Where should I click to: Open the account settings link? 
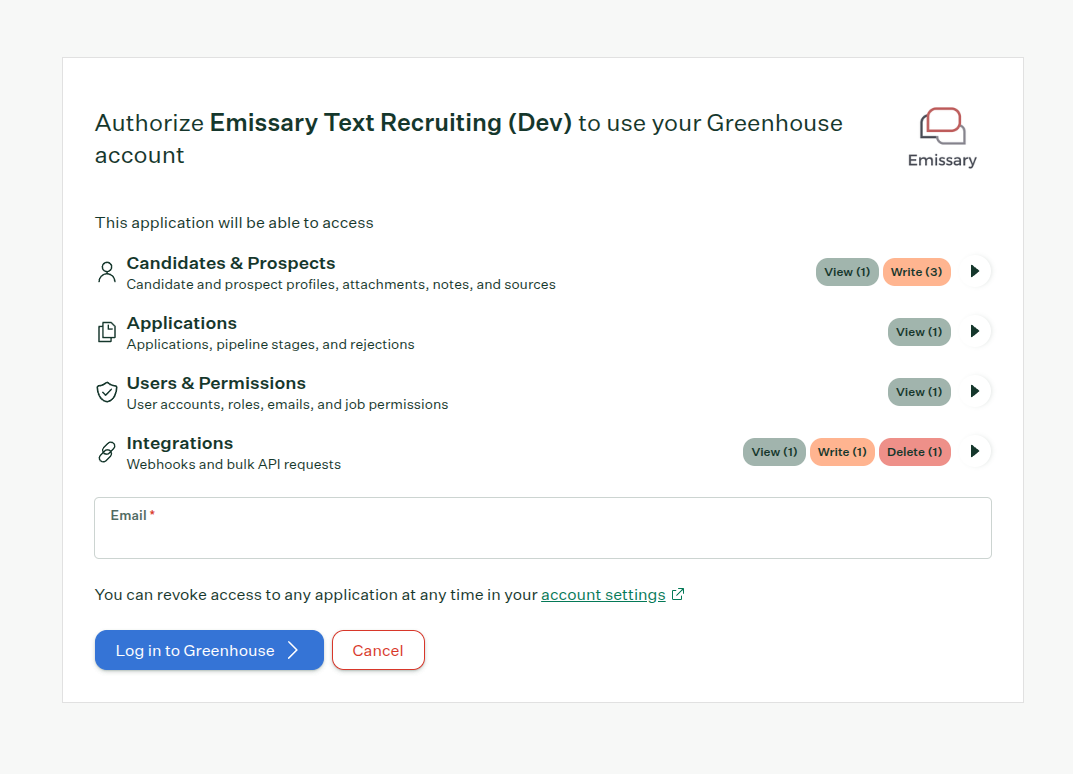coord(603,595)
